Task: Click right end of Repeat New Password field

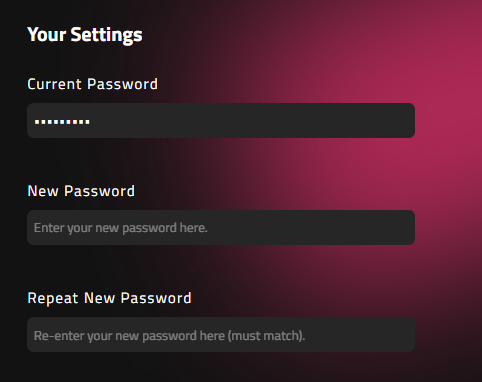Action: point(383,335)
